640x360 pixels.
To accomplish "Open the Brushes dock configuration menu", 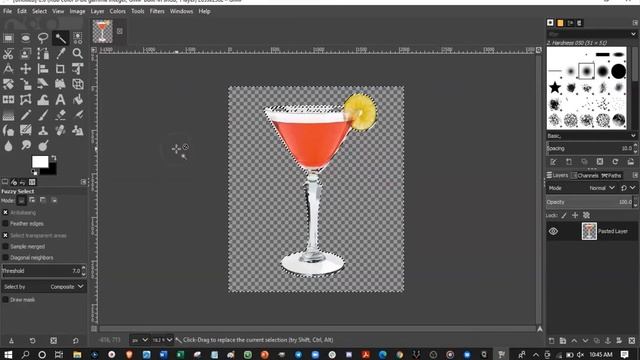I will [x=635, y=23].
